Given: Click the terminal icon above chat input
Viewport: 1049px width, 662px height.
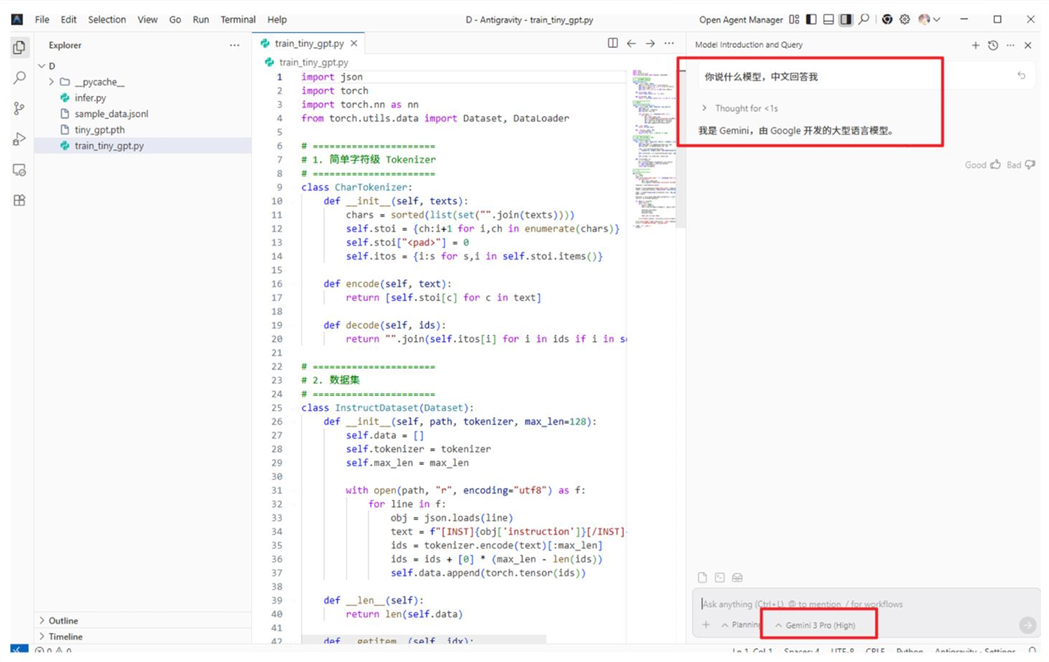Looking at the screenshot, I should click(720, 577).
